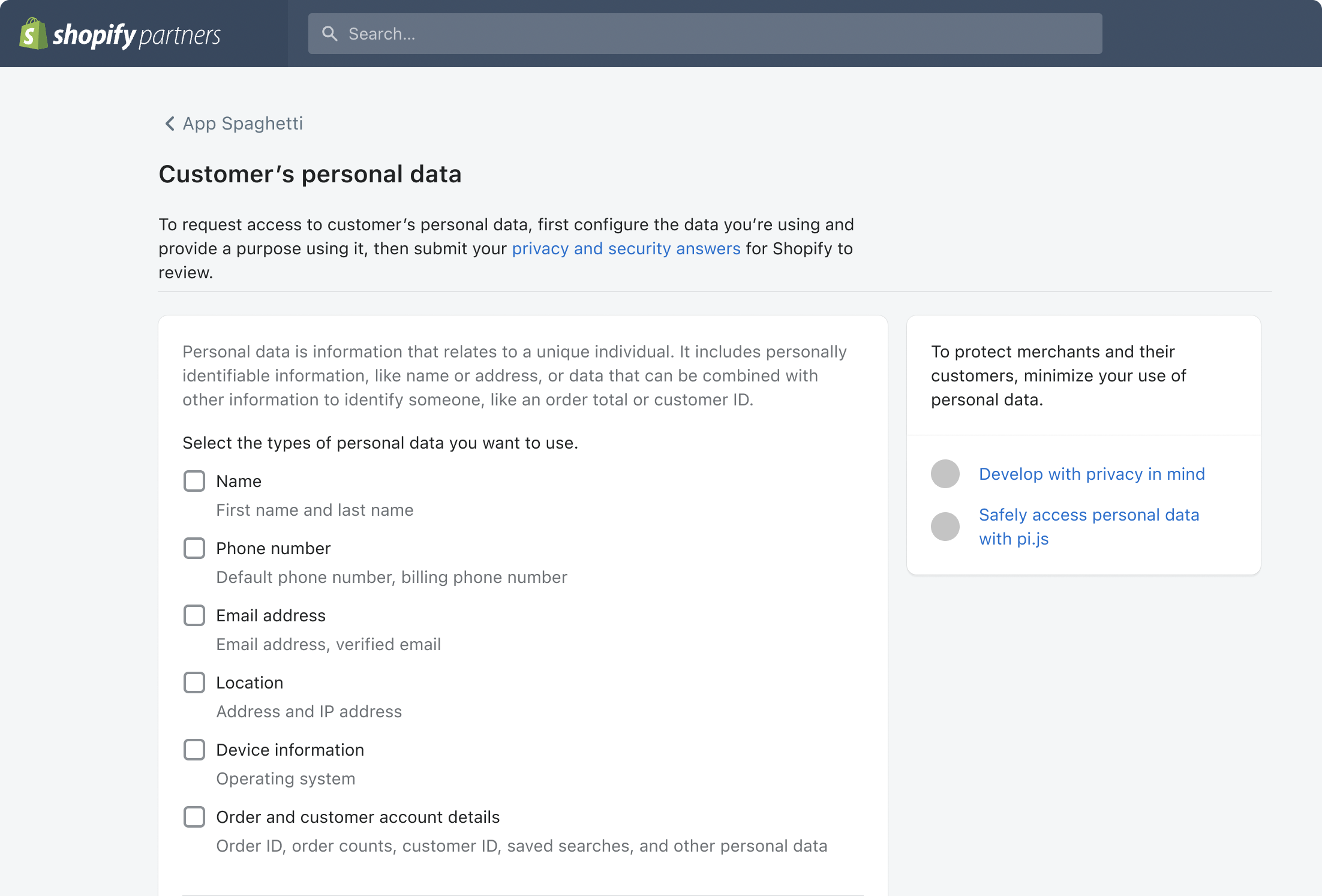Screen dimensions: 1322x896
Task: Click the search magnifier icon
Action: [x=329, y=34]
